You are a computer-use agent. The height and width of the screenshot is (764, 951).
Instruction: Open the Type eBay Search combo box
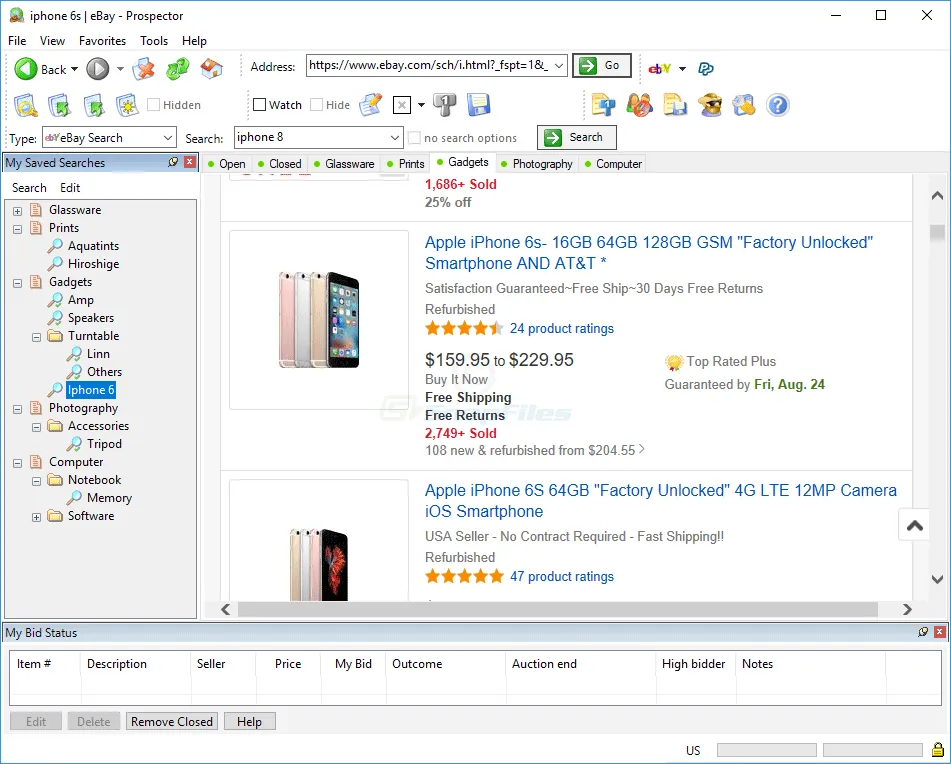(x=109, y=138)
